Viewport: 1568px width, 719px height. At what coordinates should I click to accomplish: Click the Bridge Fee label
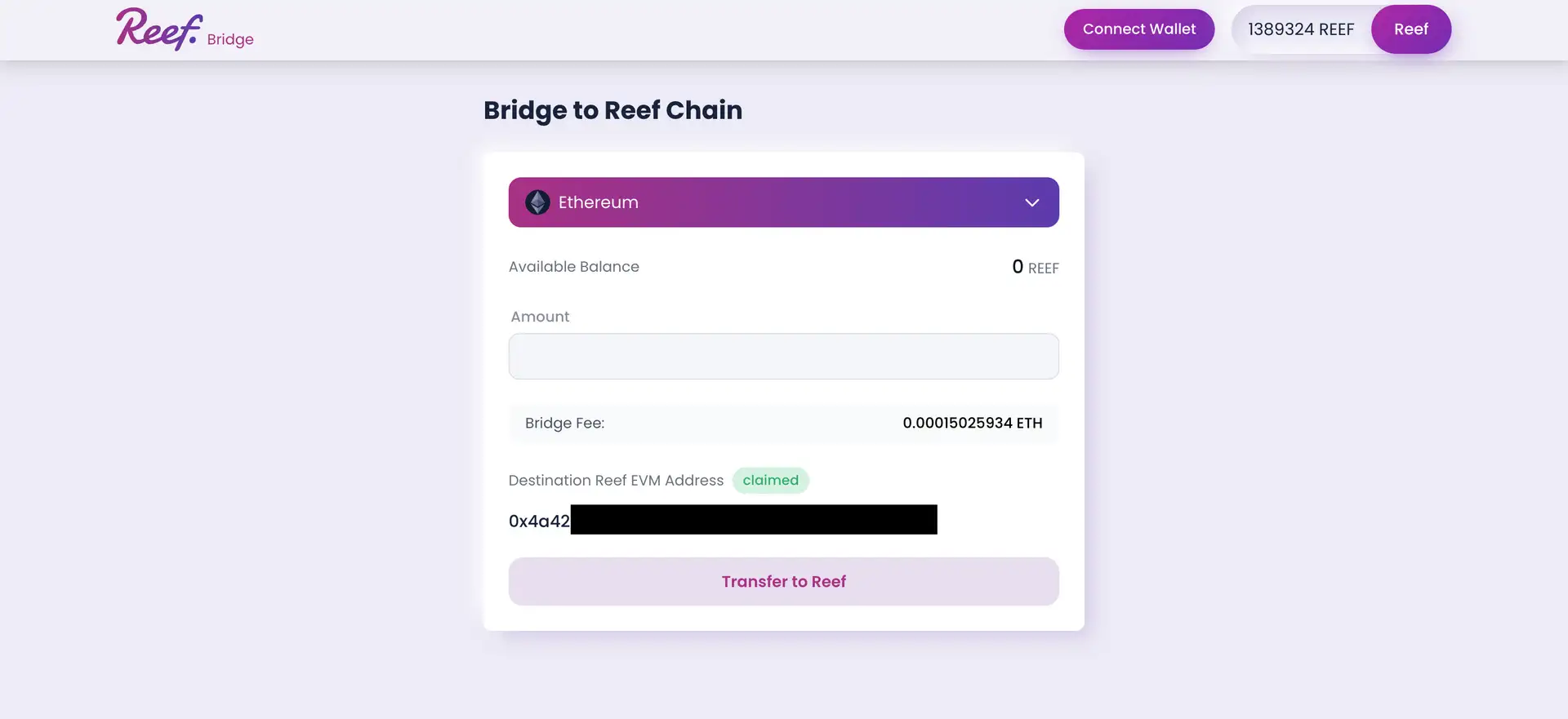coord(564,423)
